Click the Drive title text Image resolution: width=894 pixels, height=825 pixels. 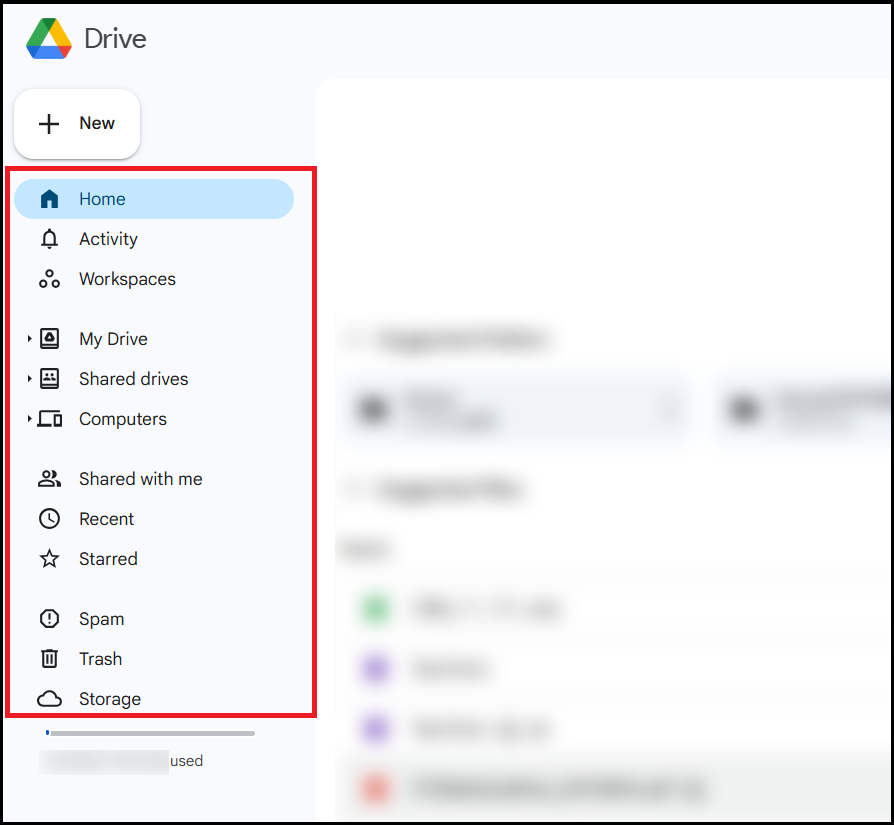[x=115, y=39]
